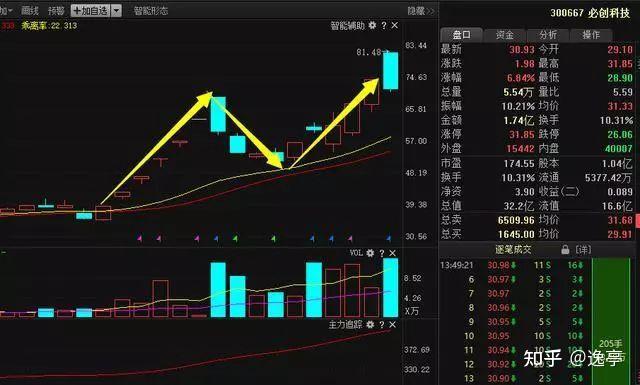Select the 13:49:21 trade row

tap(515, 265)
